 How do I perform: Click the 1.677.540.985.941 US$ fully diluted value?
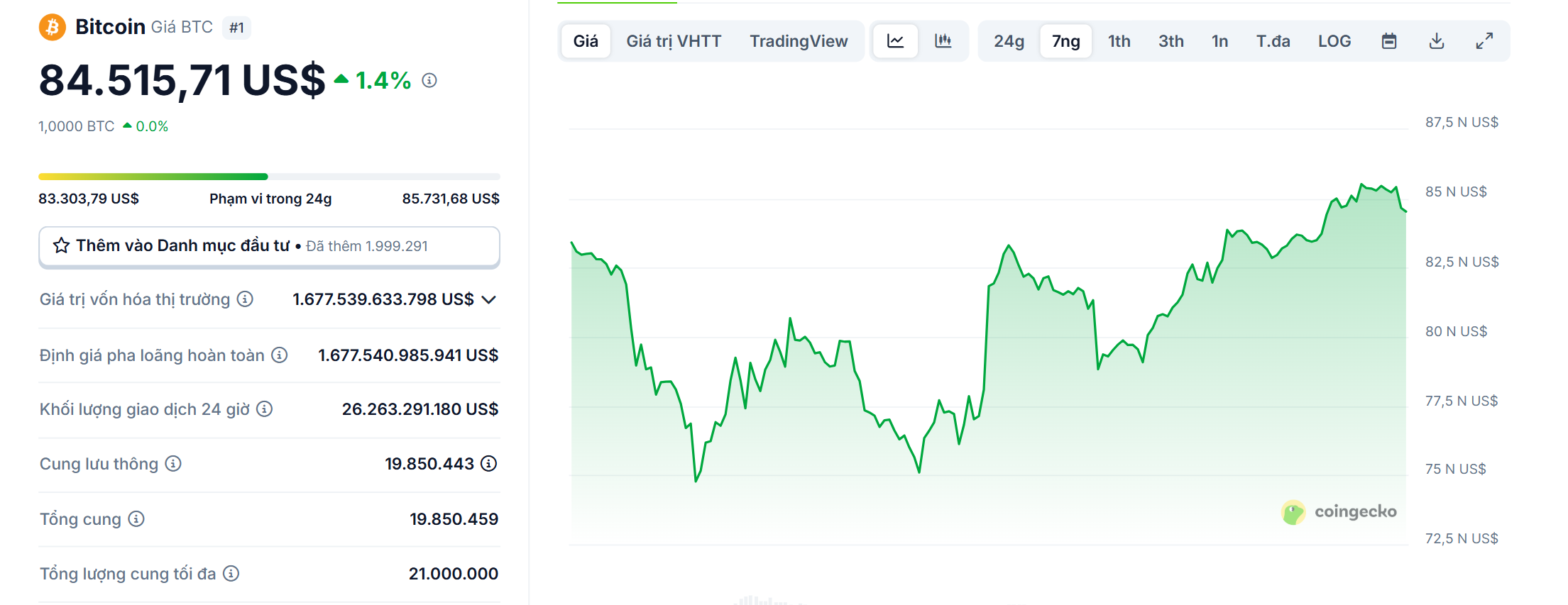408,355
